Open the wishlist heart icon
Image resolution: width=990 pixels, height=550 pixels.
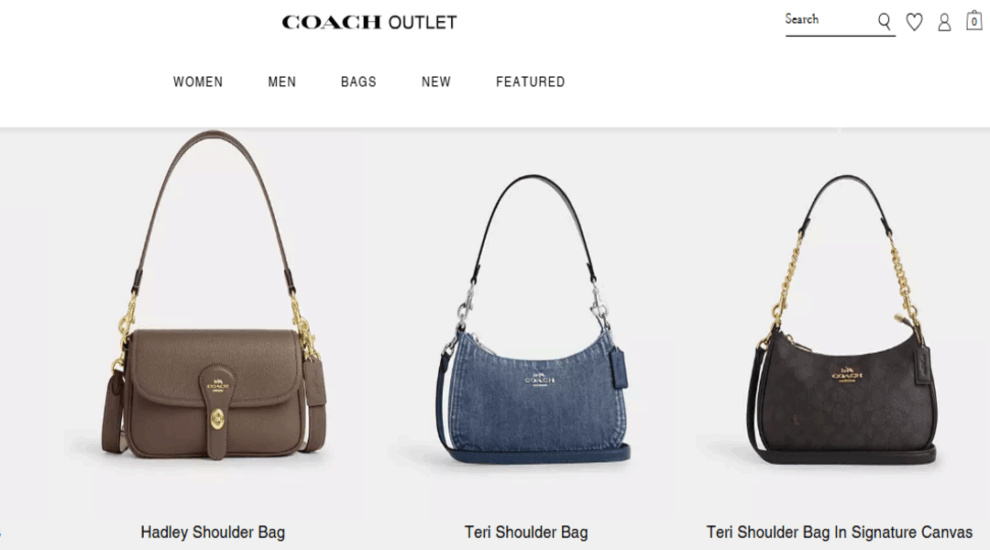(914, 22)
